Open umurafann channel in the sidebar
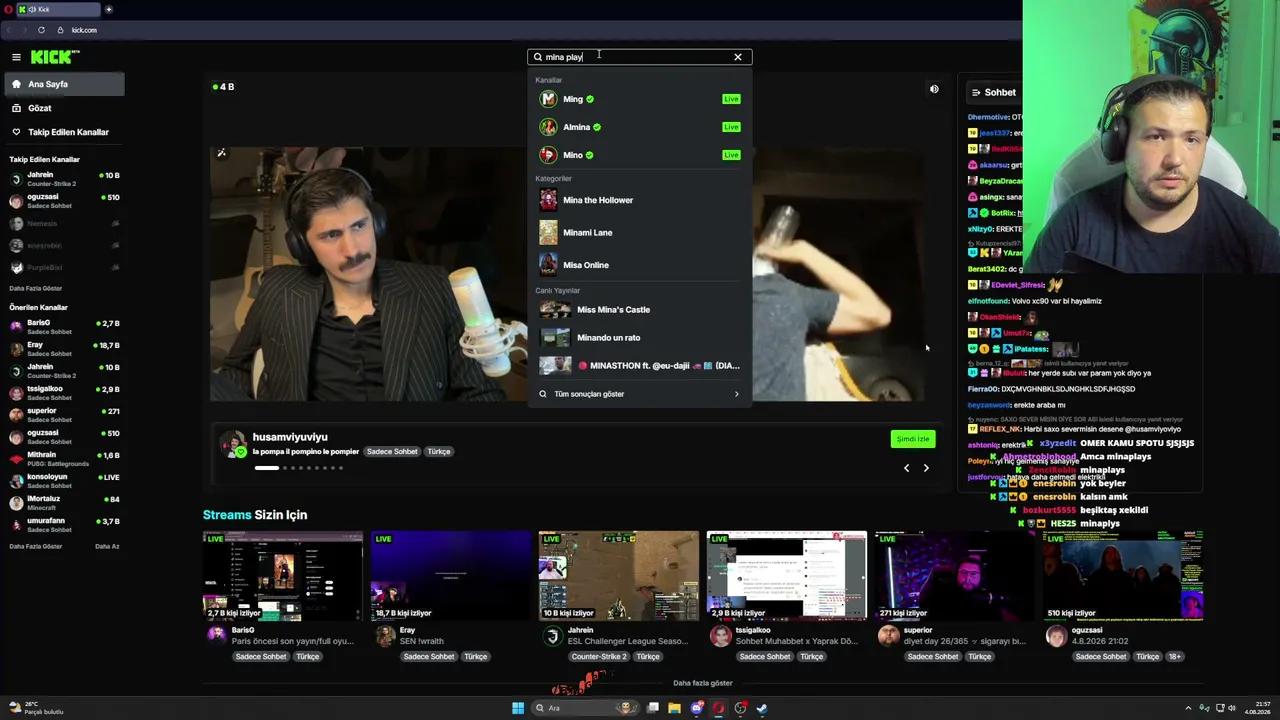1280x720 pixels. click(x=64, y=525)
